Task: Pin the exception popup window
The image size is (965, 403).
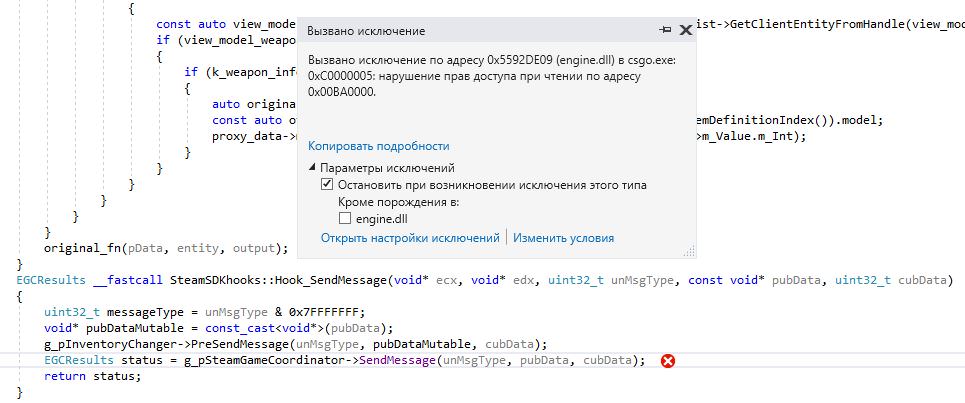Action: (x=667, y=31)
